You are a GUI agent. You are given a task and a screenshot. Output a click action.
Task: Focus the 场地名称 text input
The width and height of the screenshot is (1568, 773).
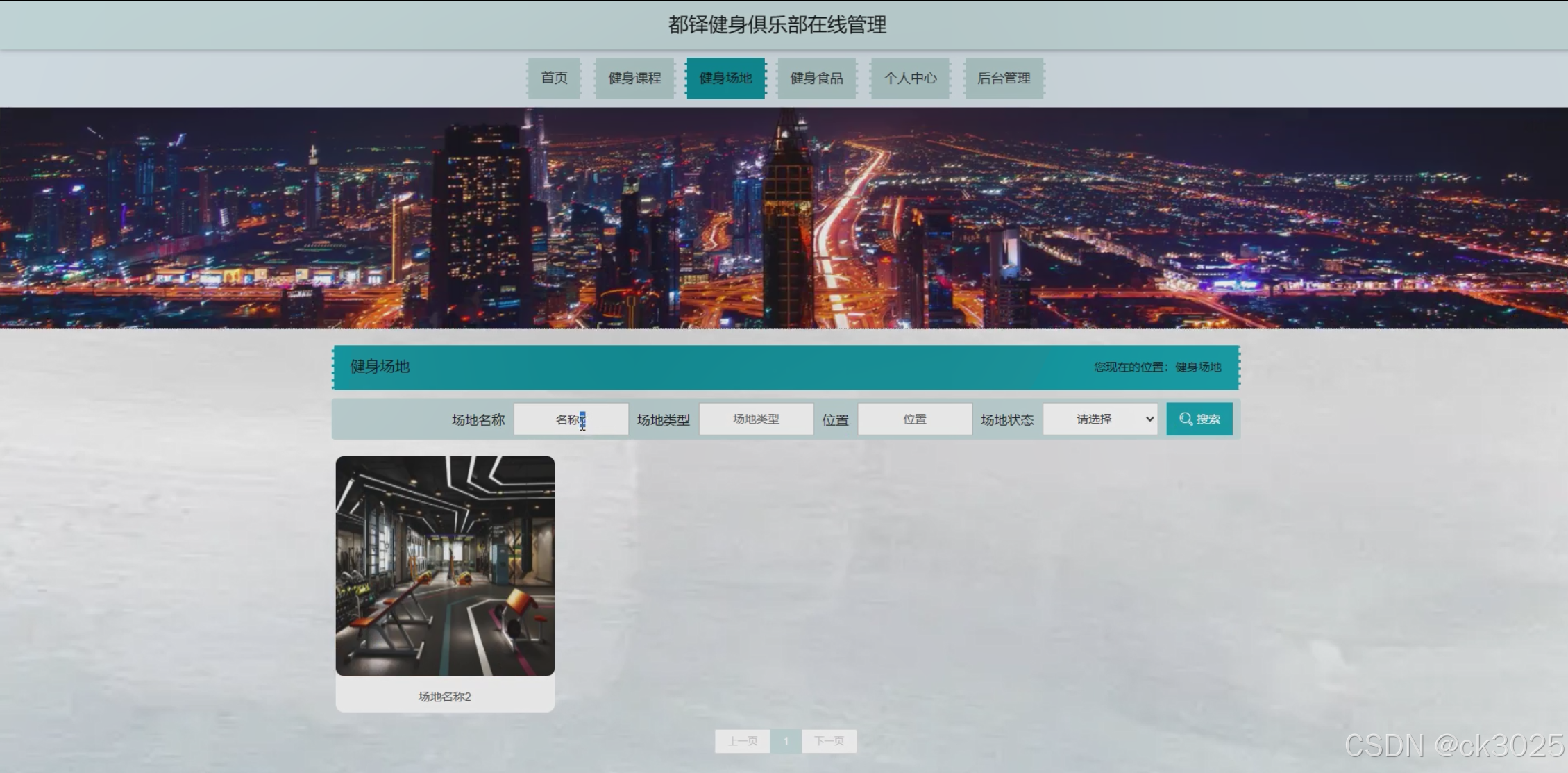click(571, 419)
